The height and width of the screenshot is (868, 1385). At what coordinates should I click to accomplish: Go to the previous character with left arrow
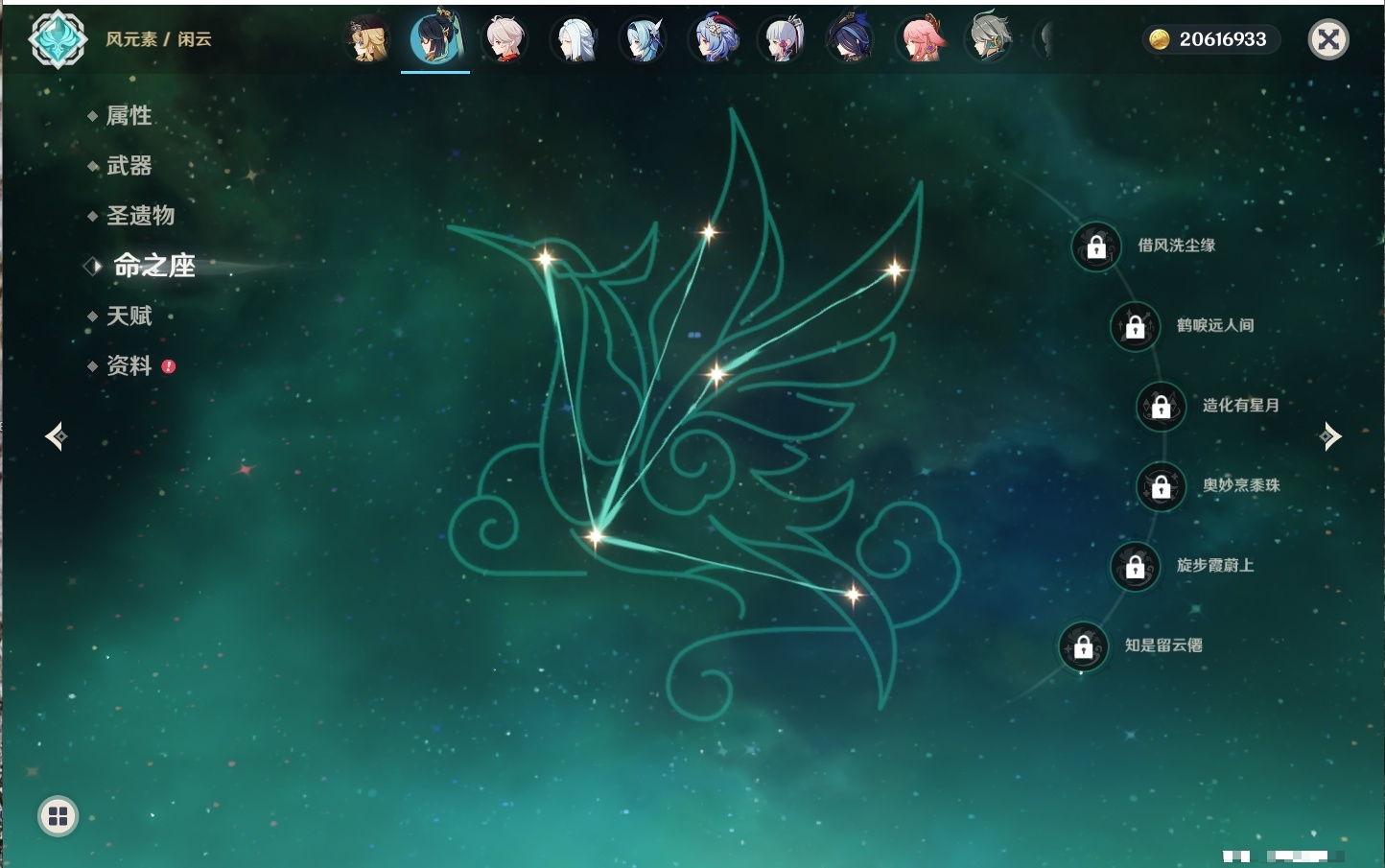tap(56, 436)
